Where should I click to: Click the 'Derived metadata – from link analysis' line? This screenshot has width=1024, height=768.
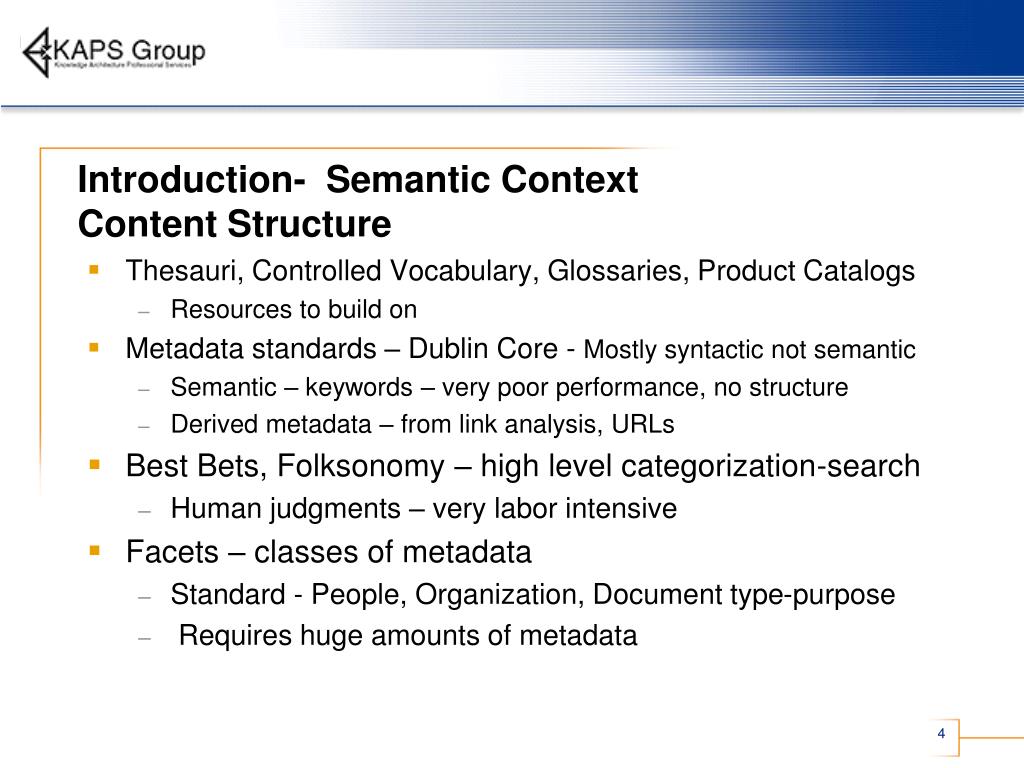point(423,424)
